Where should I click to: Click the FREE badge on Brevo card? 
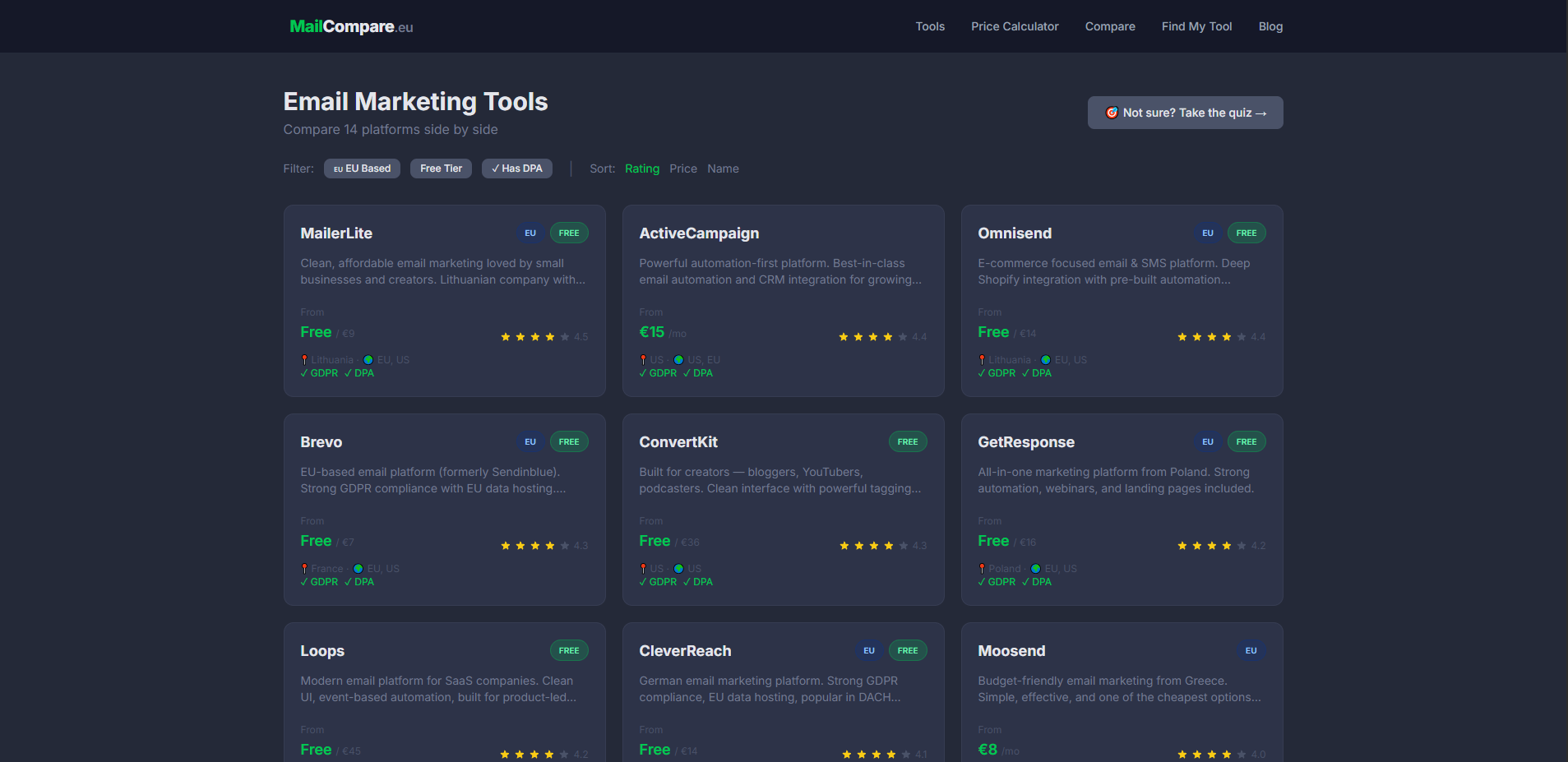(569, 442)
